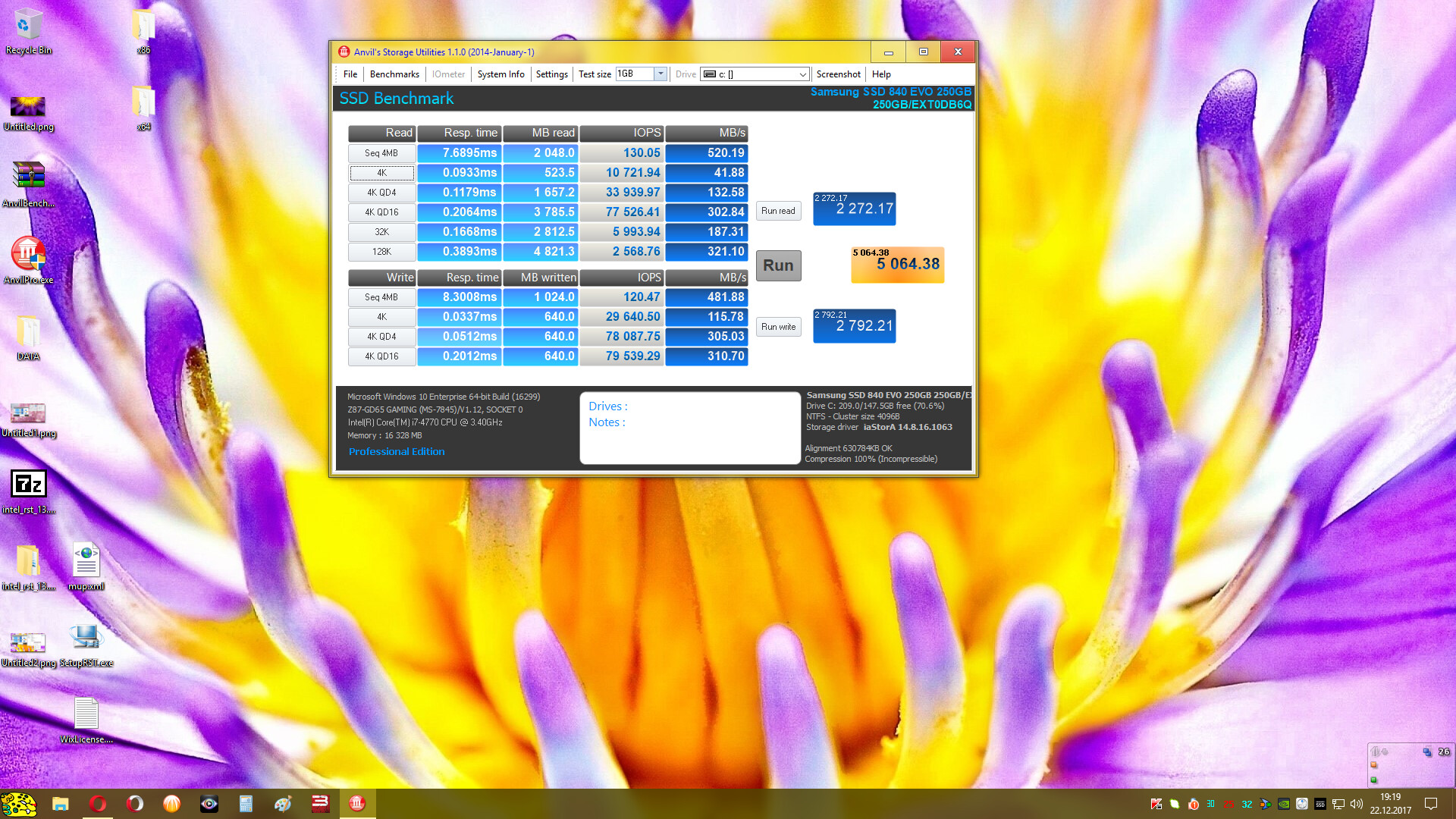Viewport: 1456px width, 819px height.
Task: Open the DATA folder icon
Action: tap(28, 337)
